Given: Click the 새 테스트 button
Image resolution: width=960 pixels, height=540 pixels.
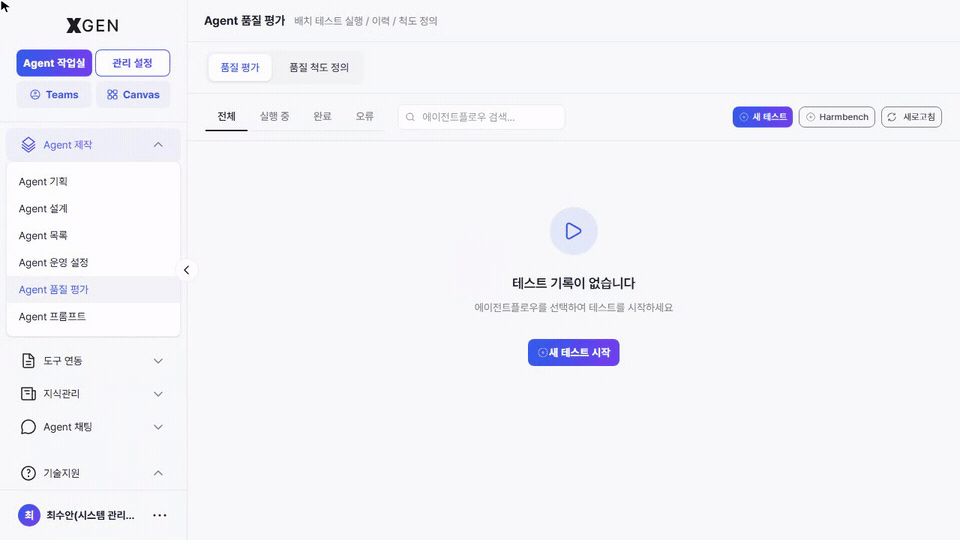Looking at the screenshot, I should (x=763, y=117).
